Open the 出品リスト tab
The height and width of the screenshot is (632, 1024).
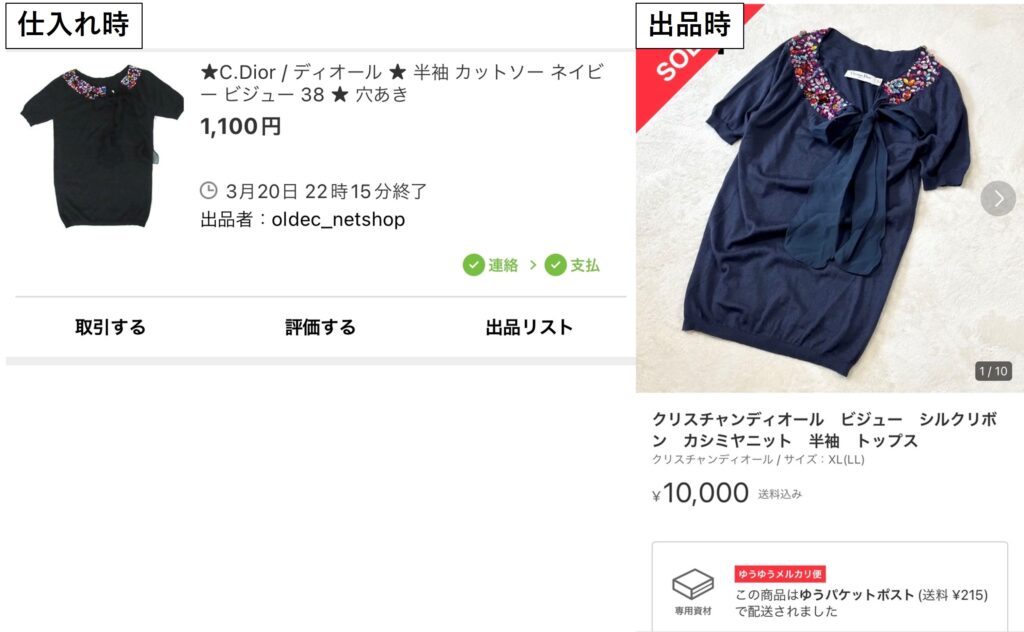pos(529,327)
